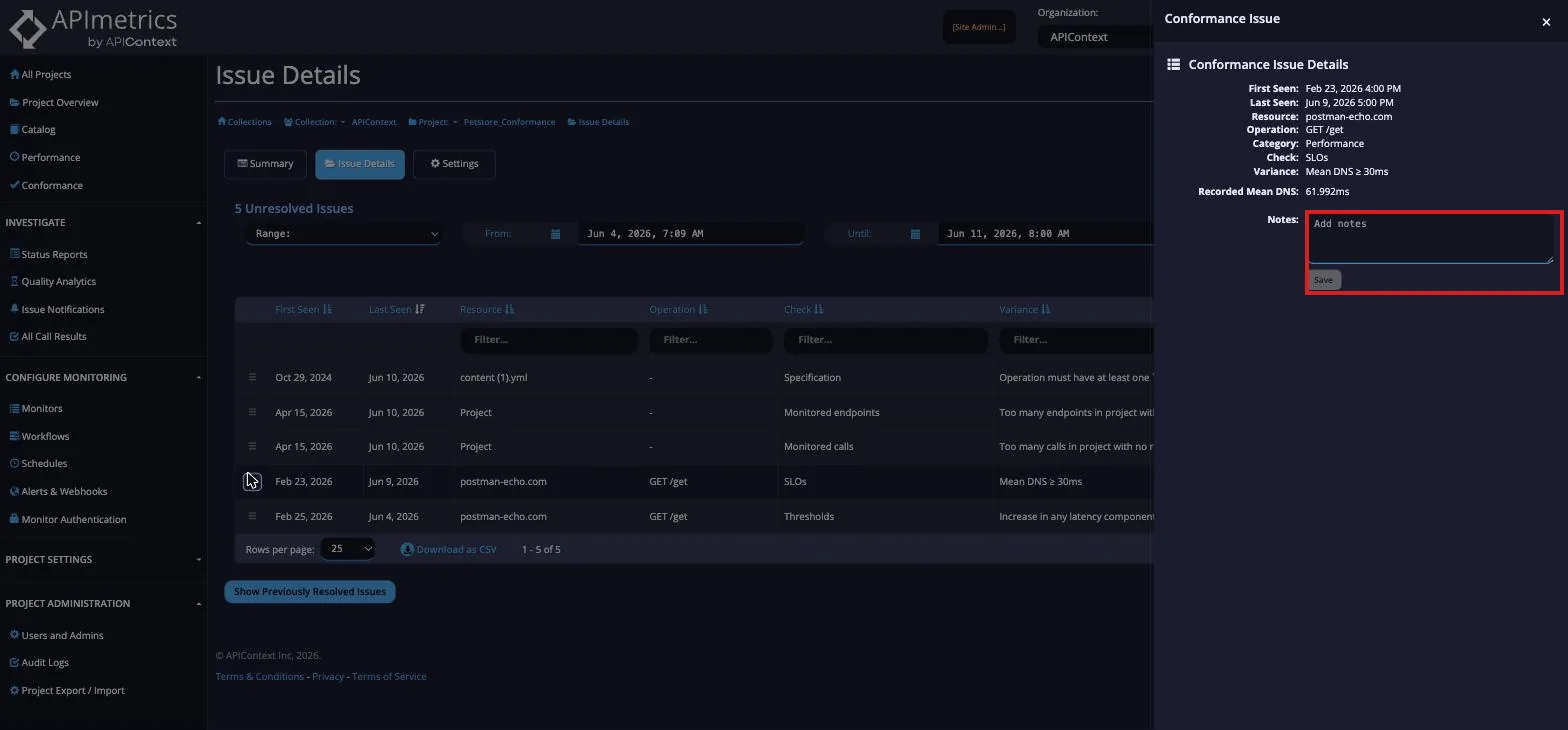Screen dimensions: 1568x730
Task: Open row menu for Monitored calls issue
Action: pos(252,446)
